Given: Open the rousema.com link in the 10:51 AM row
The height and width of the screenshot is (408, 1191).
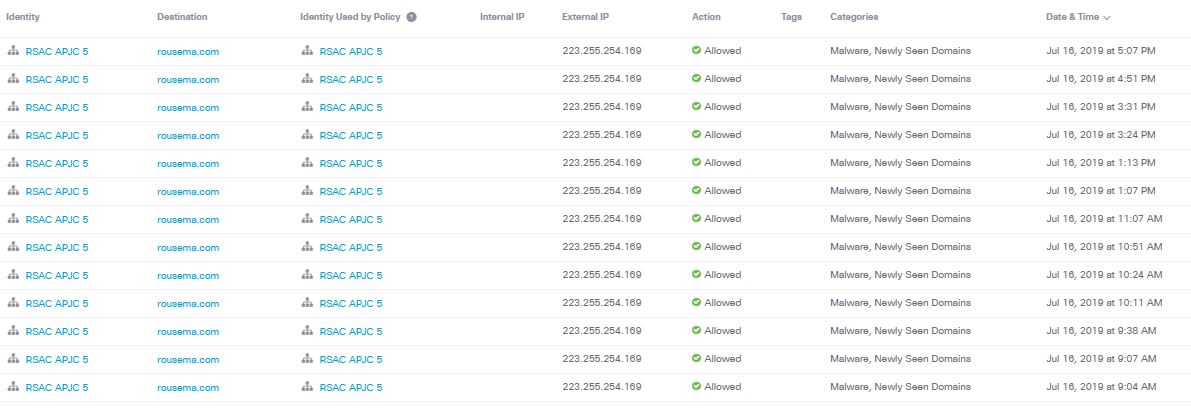Looking at the screenshot, I should point(188,247).
